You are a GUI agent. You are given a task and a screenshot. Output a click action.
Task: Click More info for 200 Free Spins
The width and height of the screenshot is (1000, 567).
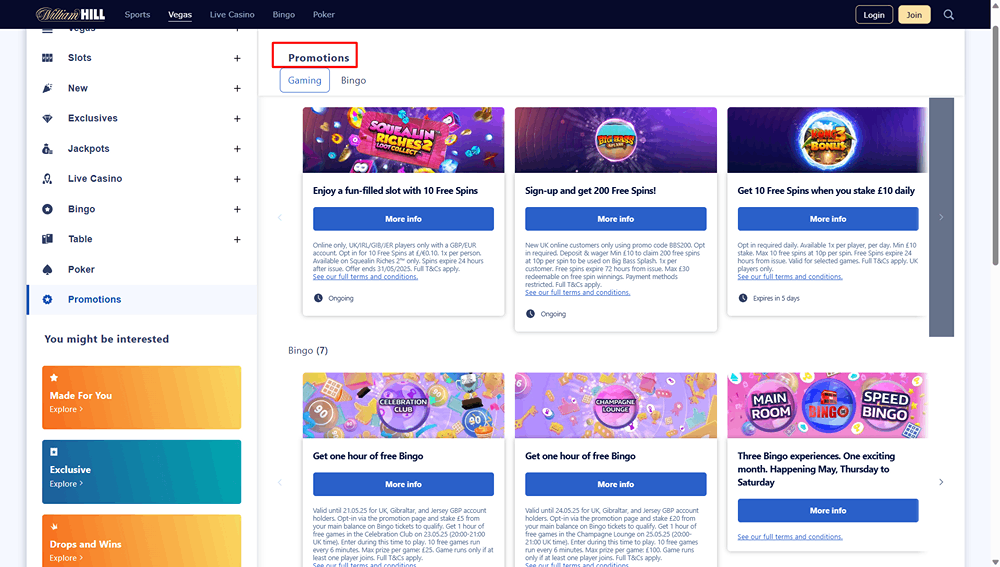point(615,219)
